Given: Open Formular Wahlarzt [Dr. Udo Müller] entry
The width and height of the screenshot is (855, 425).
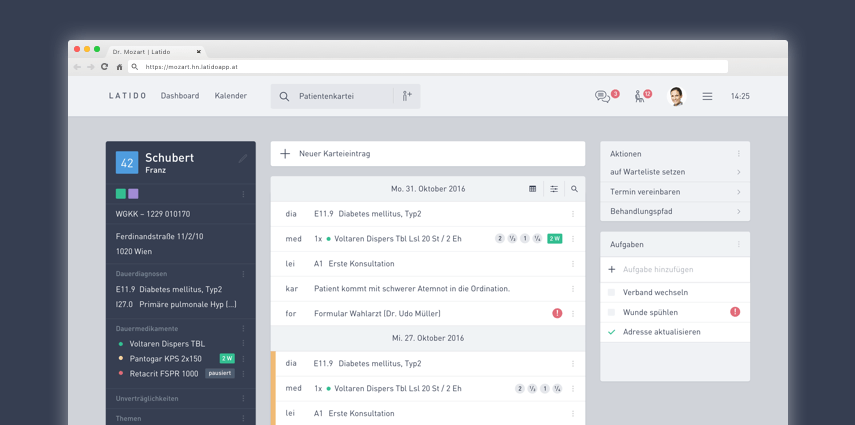Looking at the screenshot, I should click(377, 314).
